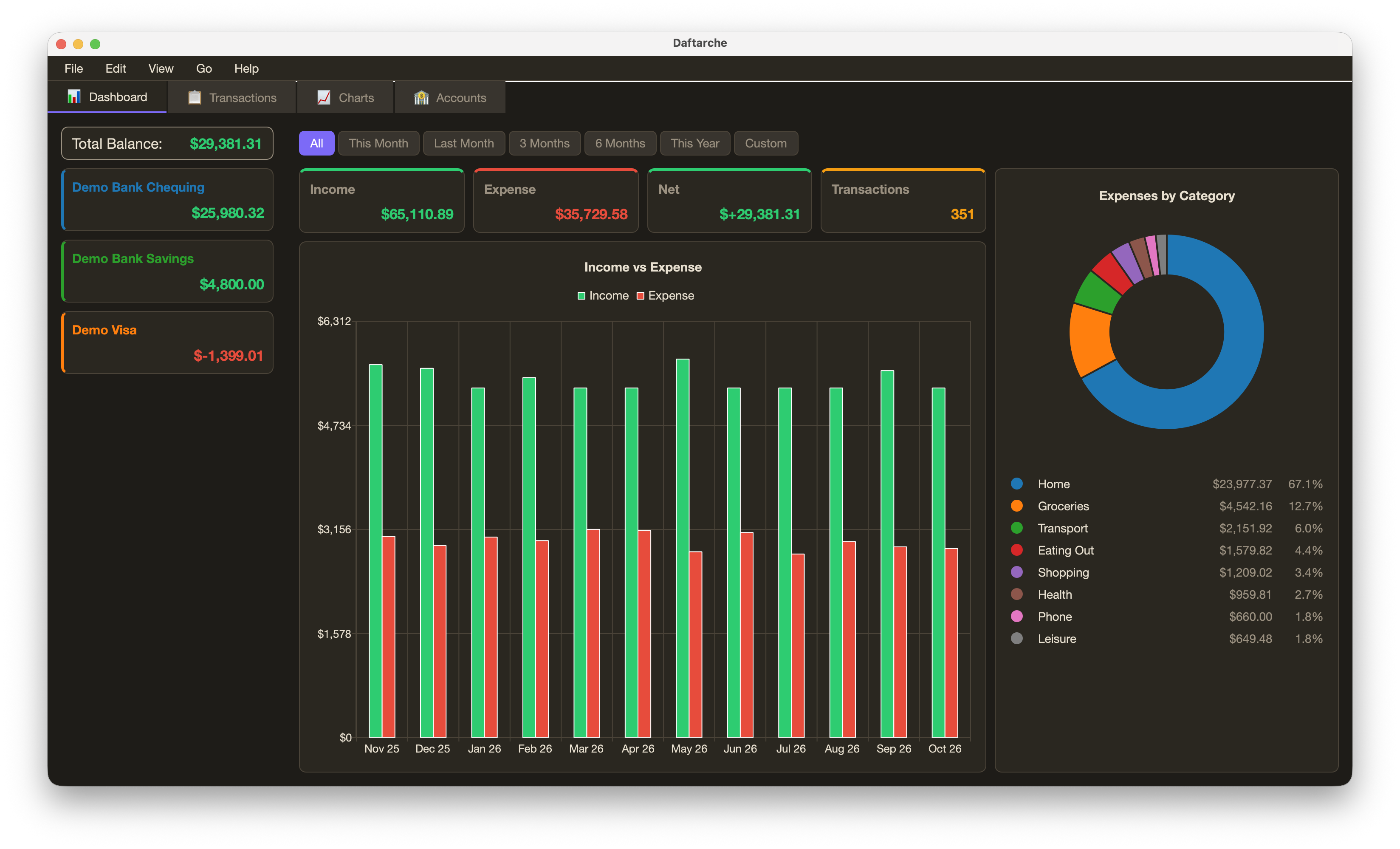Click the Eating Out category red dot
This screenshot has width=1400, height=849.
[x=1017, y=550]
